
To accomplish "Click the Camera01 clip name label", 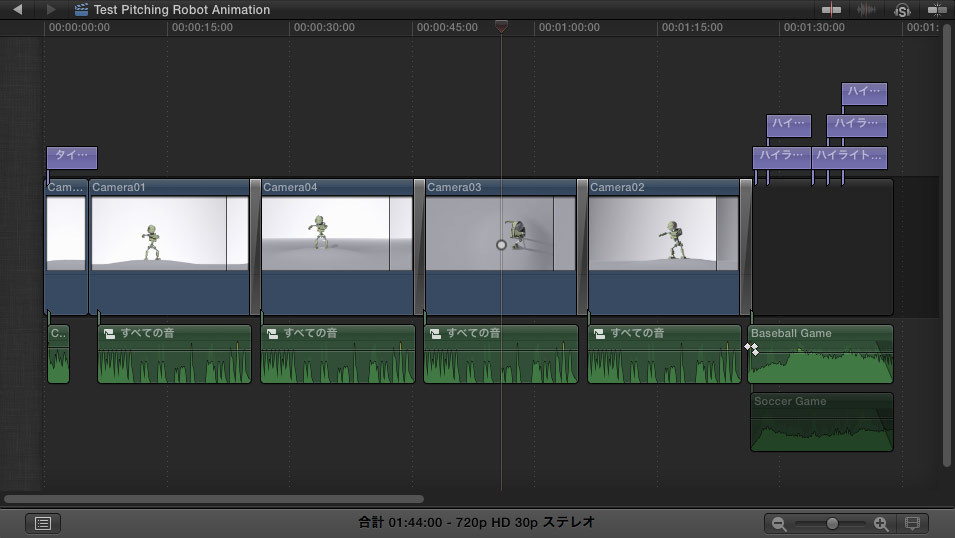I will (119, 187).
